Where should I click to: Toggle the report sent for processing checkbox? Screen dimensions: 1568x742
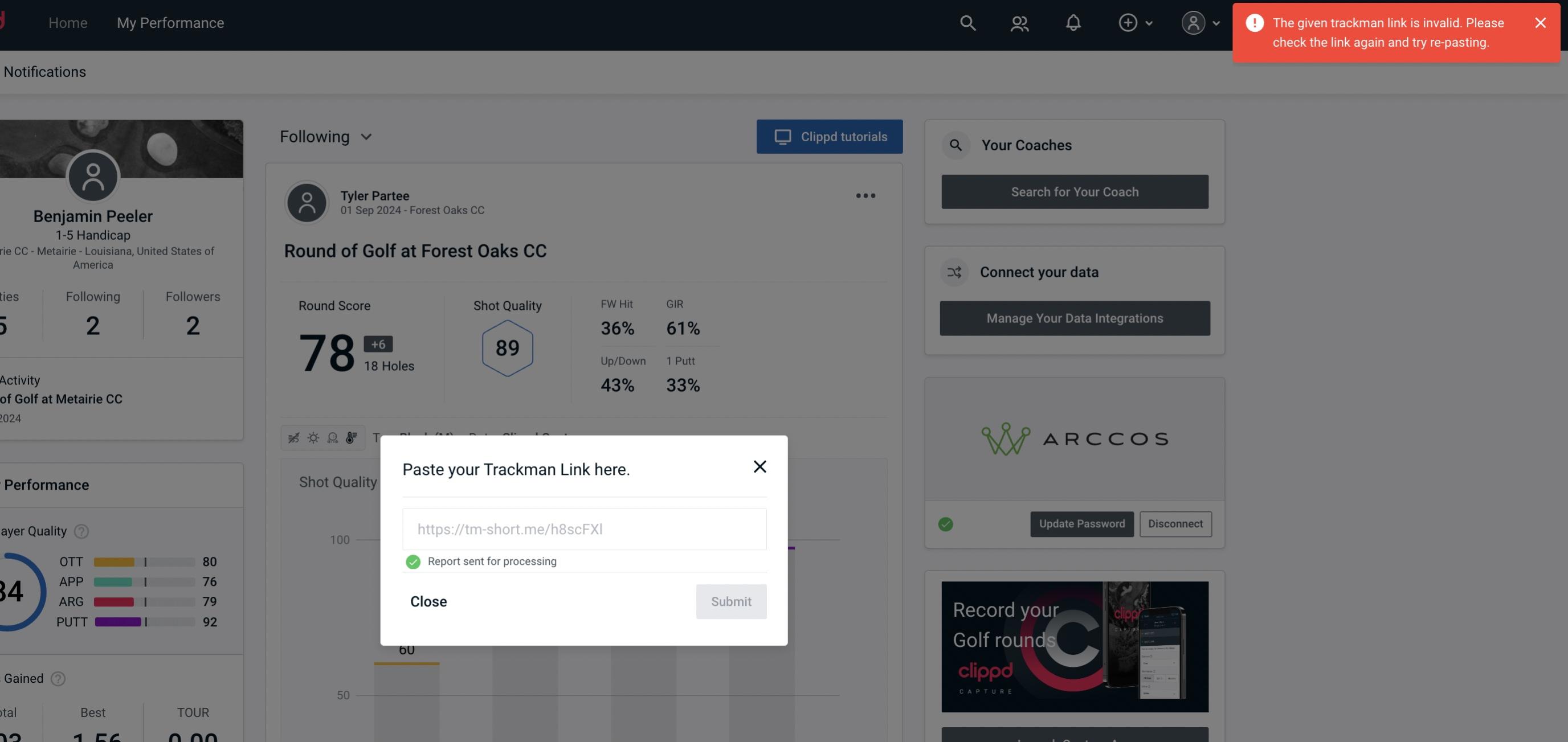click(x=412, y=561)
